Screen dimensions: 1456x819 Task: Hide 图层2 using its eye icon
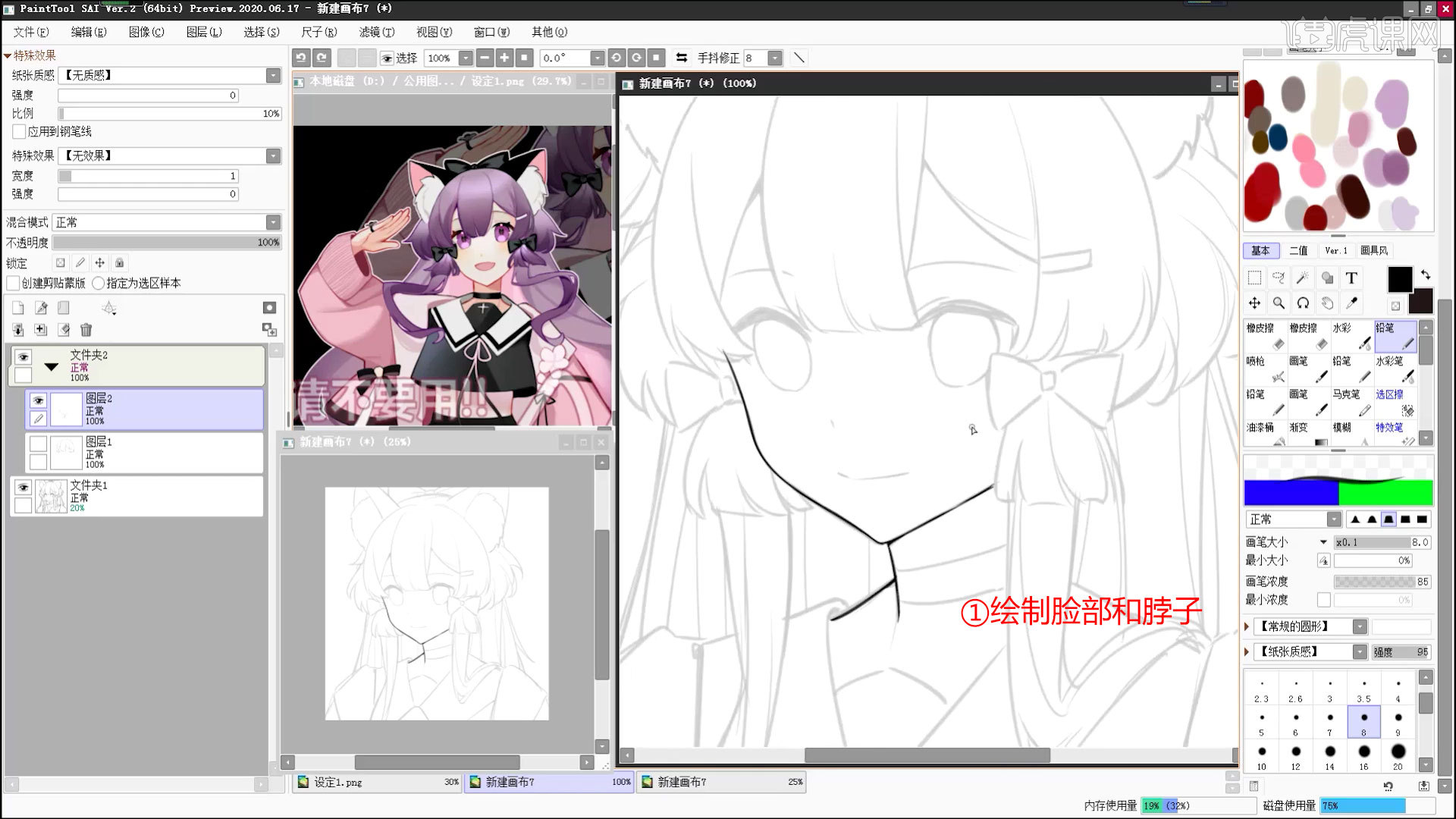point(38,400)
